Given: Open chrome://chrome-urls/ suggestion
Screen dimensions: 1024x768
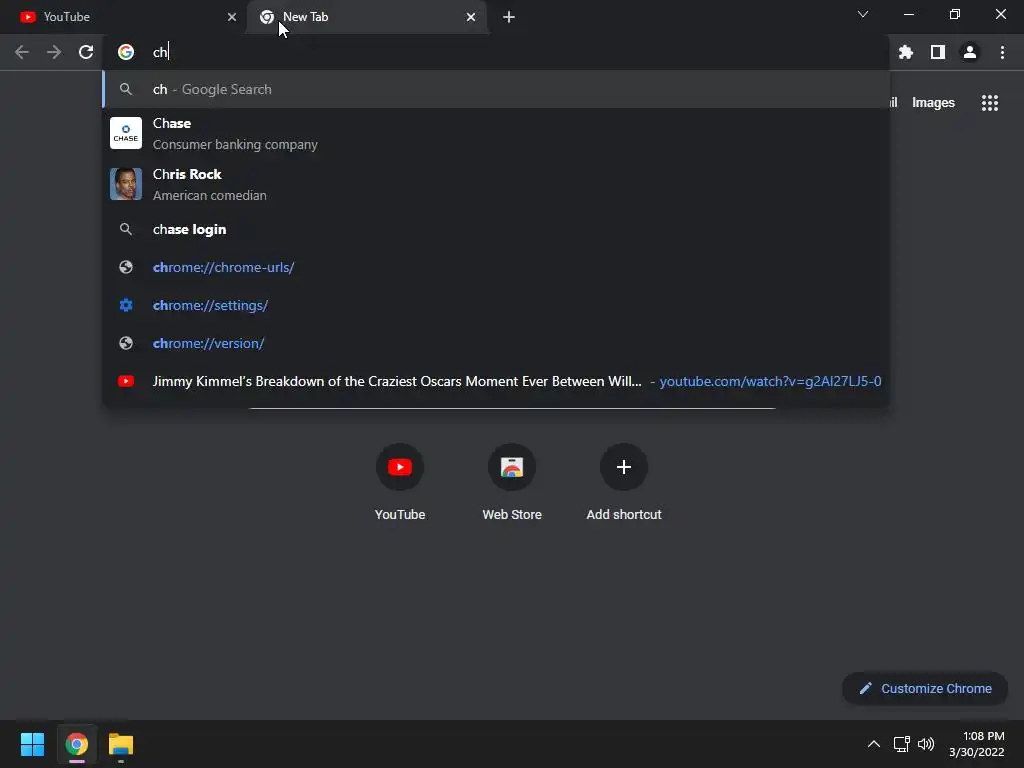Looking at the screenshot, I should [496, 267].
